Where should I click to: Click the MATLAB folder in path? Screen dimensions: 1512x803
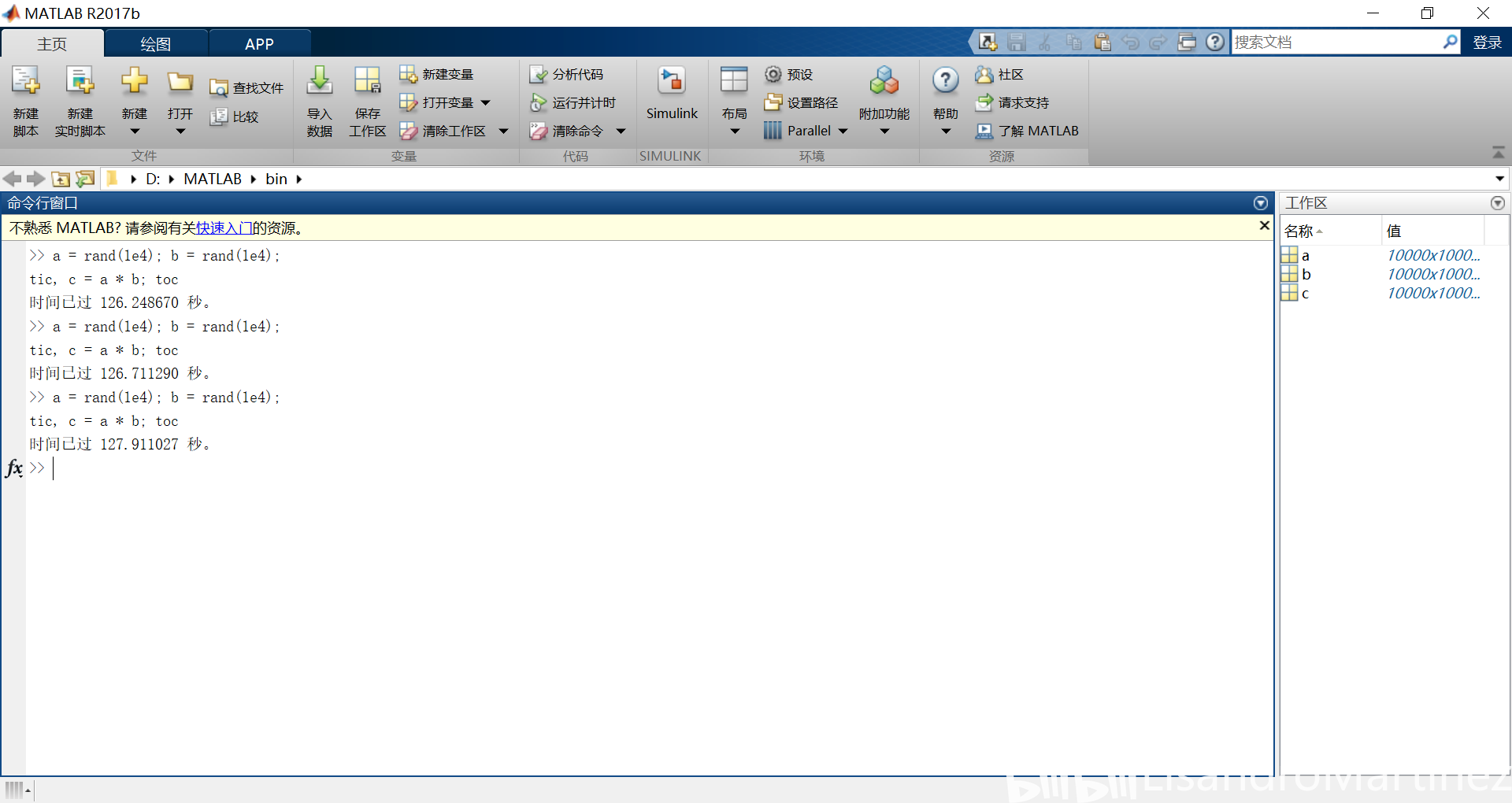point(213,179)
